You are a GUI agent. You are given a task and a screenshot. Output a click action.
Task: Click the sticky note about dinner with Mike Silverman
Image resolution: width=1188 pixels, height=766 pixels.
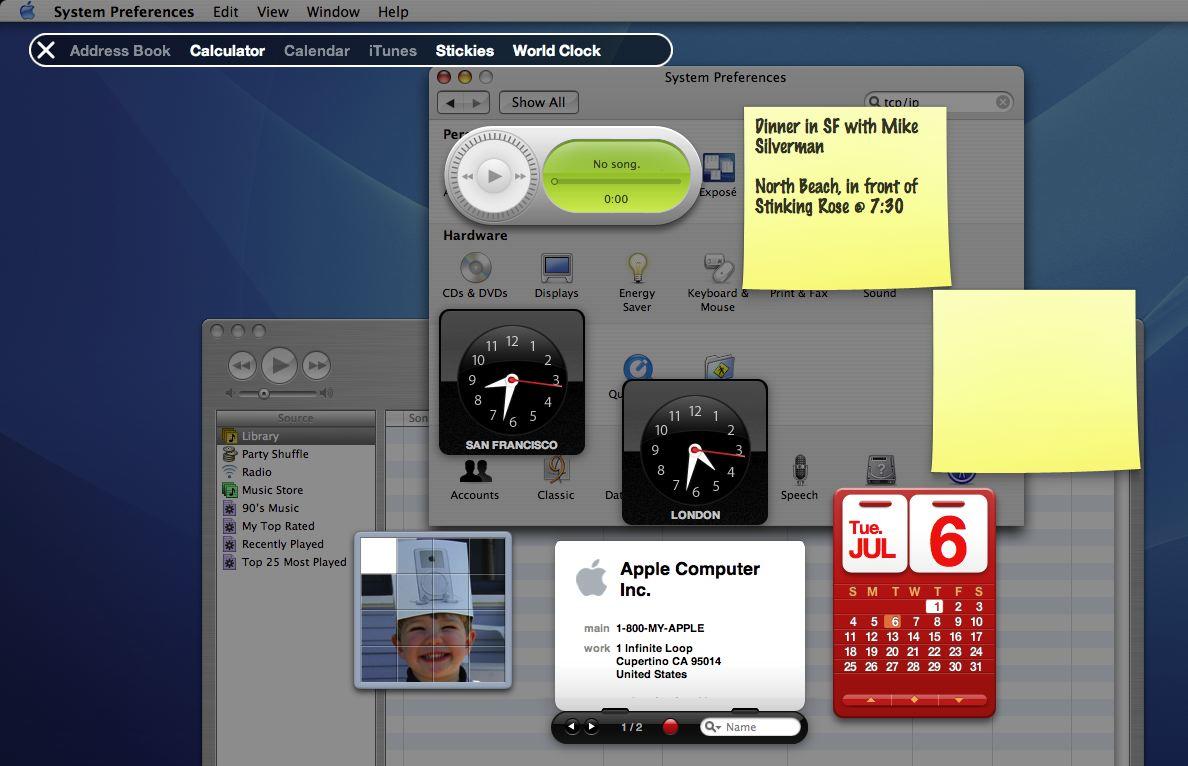click(x=846, y=197)
